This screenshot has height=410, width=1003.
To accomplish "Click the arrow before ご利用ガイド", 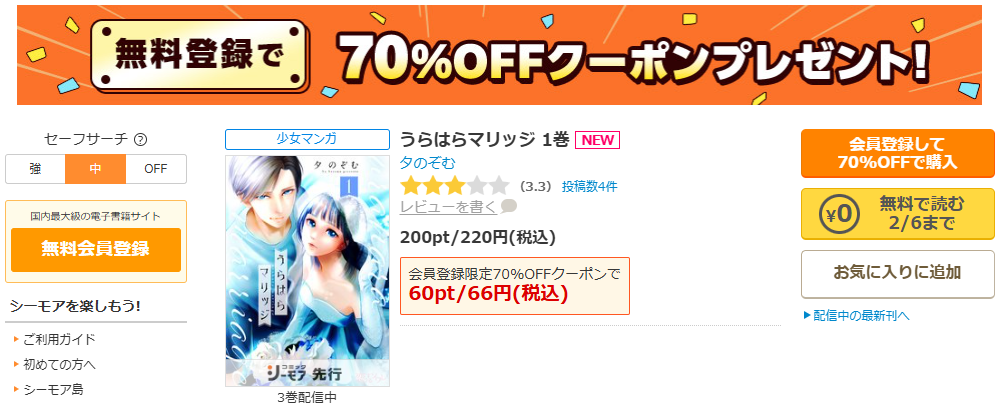I will [17, 339].
